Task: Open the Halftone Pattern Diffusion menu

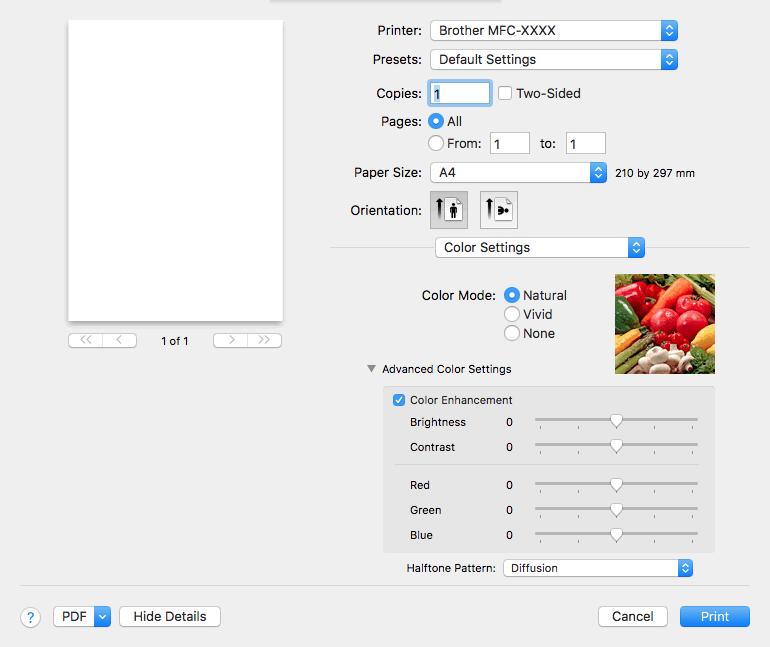Action: pos(598,568)
